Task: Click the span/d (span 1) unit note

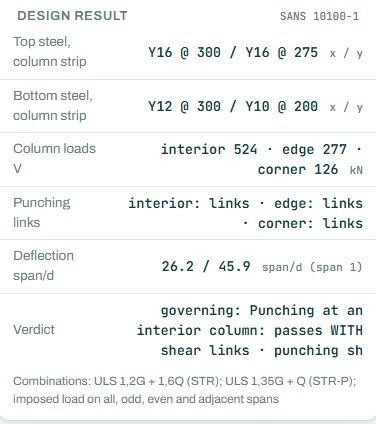Action: [312, 267]
